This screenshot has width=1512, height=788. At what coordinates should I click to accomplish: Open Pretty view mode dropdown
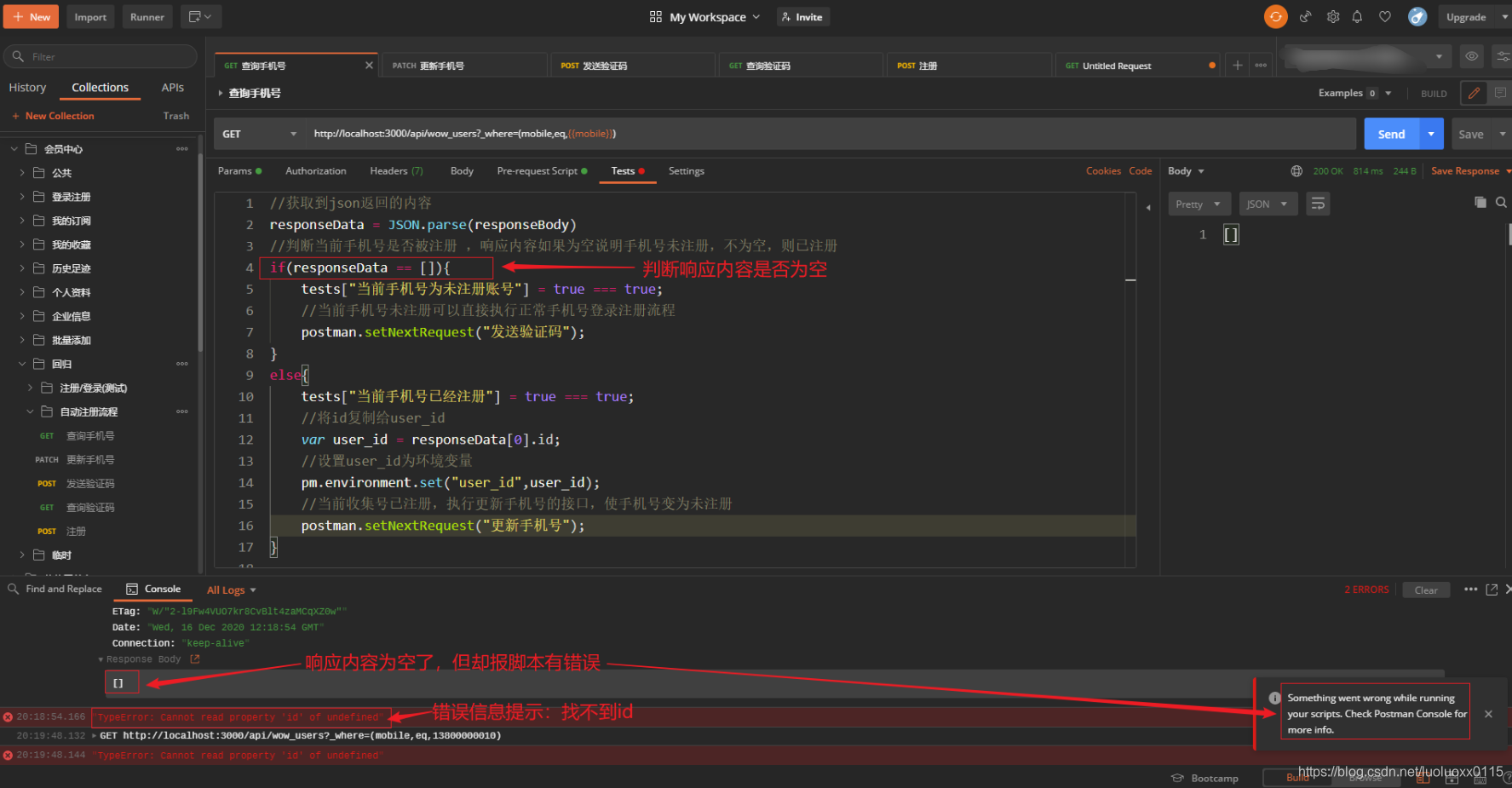(x=1199, y=204)
